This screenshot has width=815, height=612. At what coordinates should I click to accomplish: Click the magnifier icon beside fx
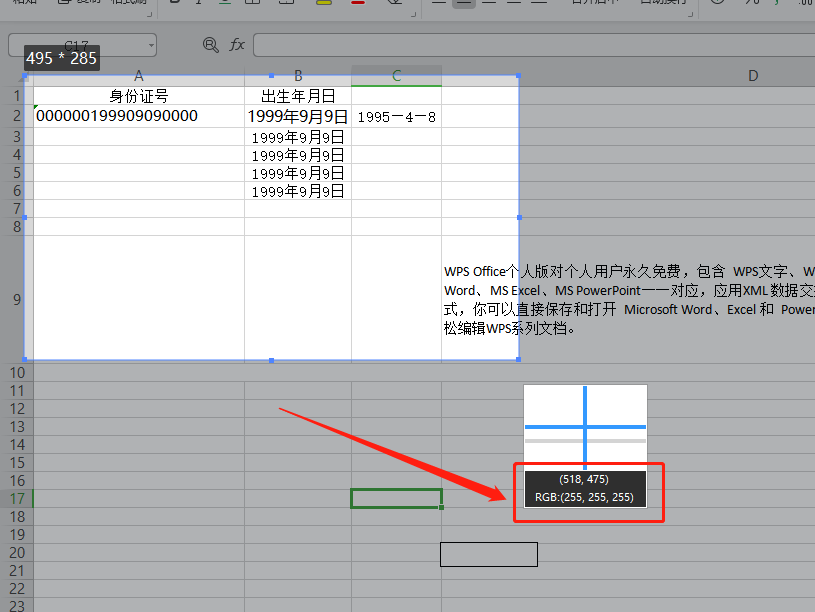pyautogui.click(x=210, y=45)
